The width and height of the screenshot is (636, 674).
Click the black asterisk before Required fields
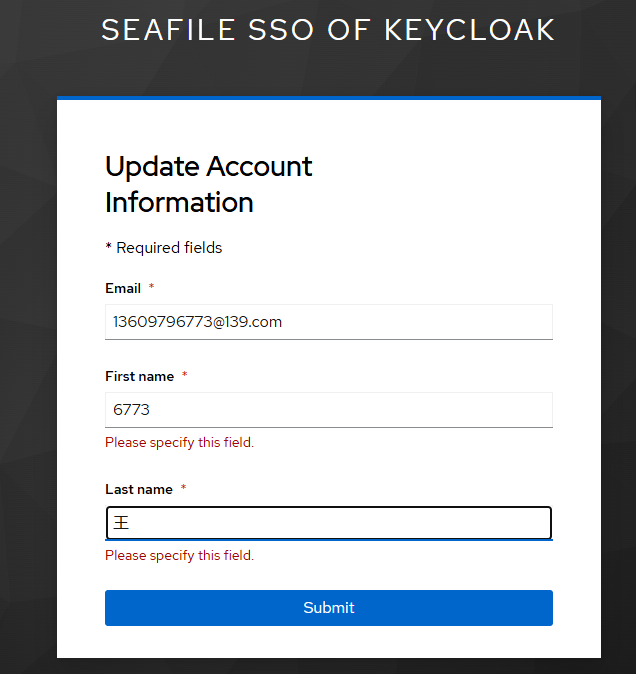[108, 246]
